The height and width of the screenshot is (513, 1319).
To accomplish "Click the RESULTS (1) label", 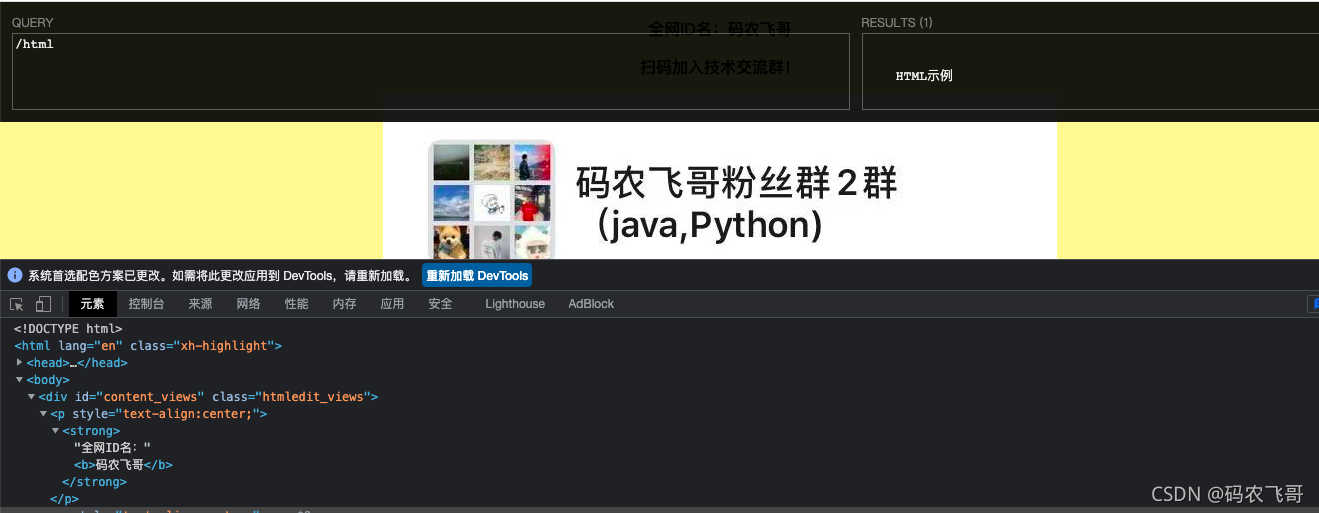I will click(897, 23).
